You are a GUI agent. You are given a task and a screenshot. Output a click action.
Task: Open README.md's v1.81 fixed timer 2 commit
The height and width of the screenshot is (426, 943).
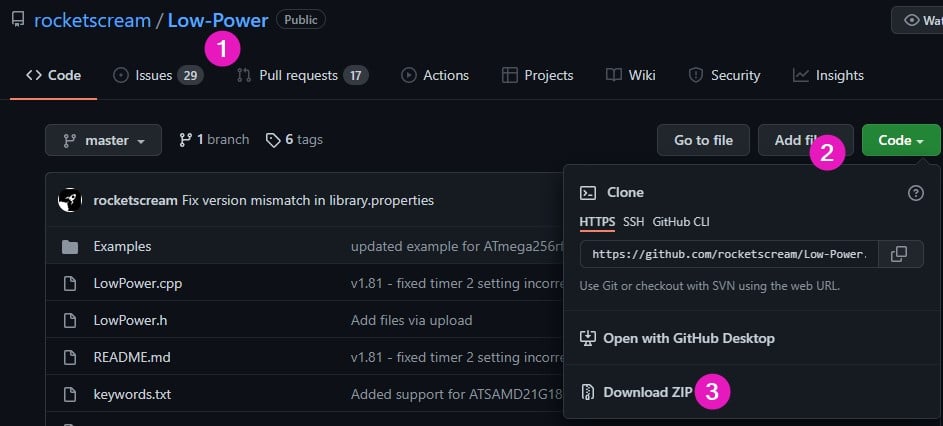pos(457,357)
